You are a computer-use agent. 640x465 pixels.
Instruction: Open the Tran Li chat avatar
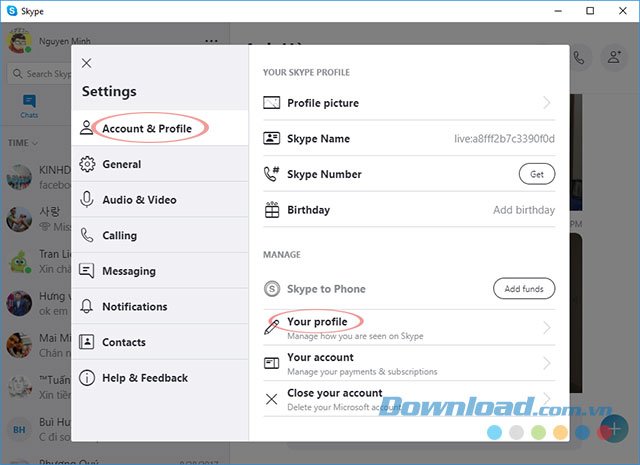pos(19,262)
